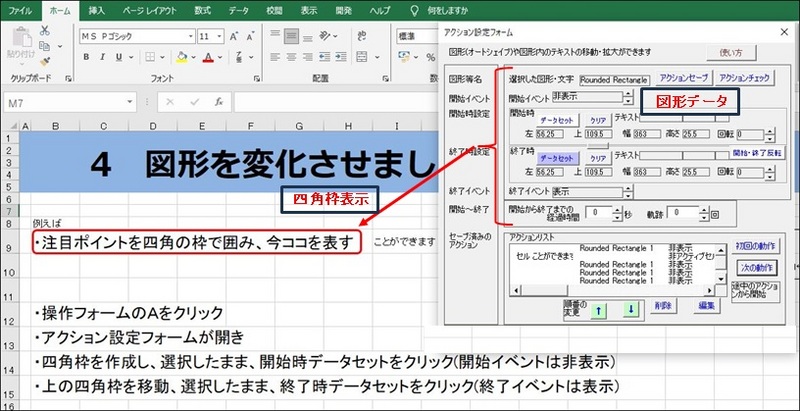This screenshot has height=411, width=800.
Task: Click the アクションセーブ button
Action: [x=683, y=78]
